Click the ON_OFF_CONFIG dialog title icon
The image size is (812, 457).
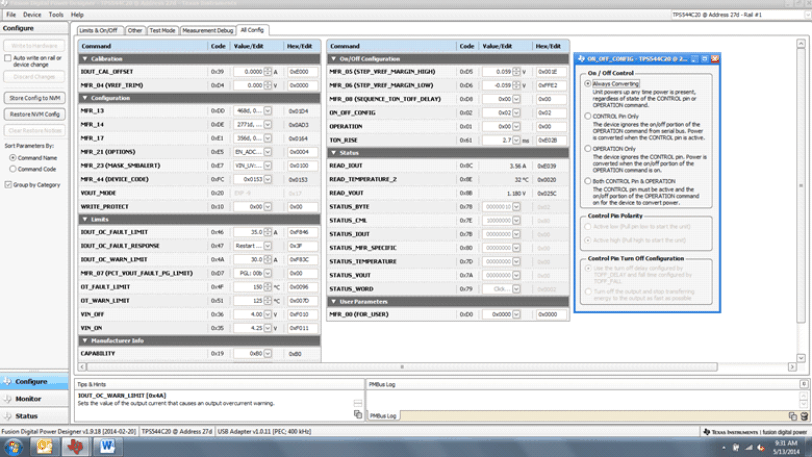pos(582,59)
